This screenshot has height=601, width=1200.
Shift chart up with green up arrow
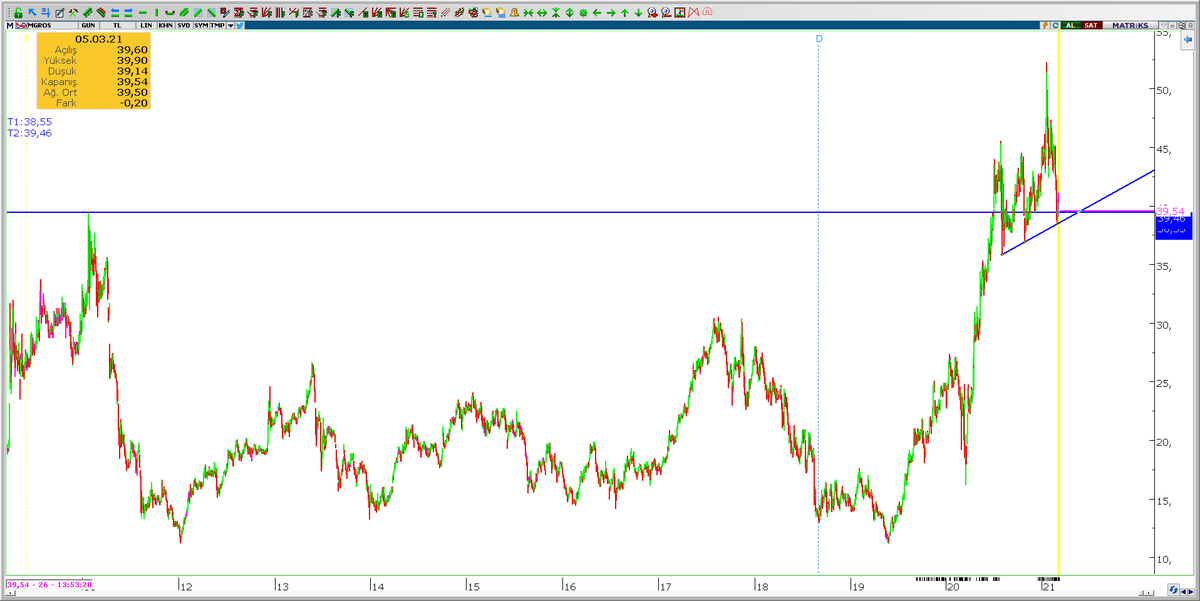click(624, 12)
